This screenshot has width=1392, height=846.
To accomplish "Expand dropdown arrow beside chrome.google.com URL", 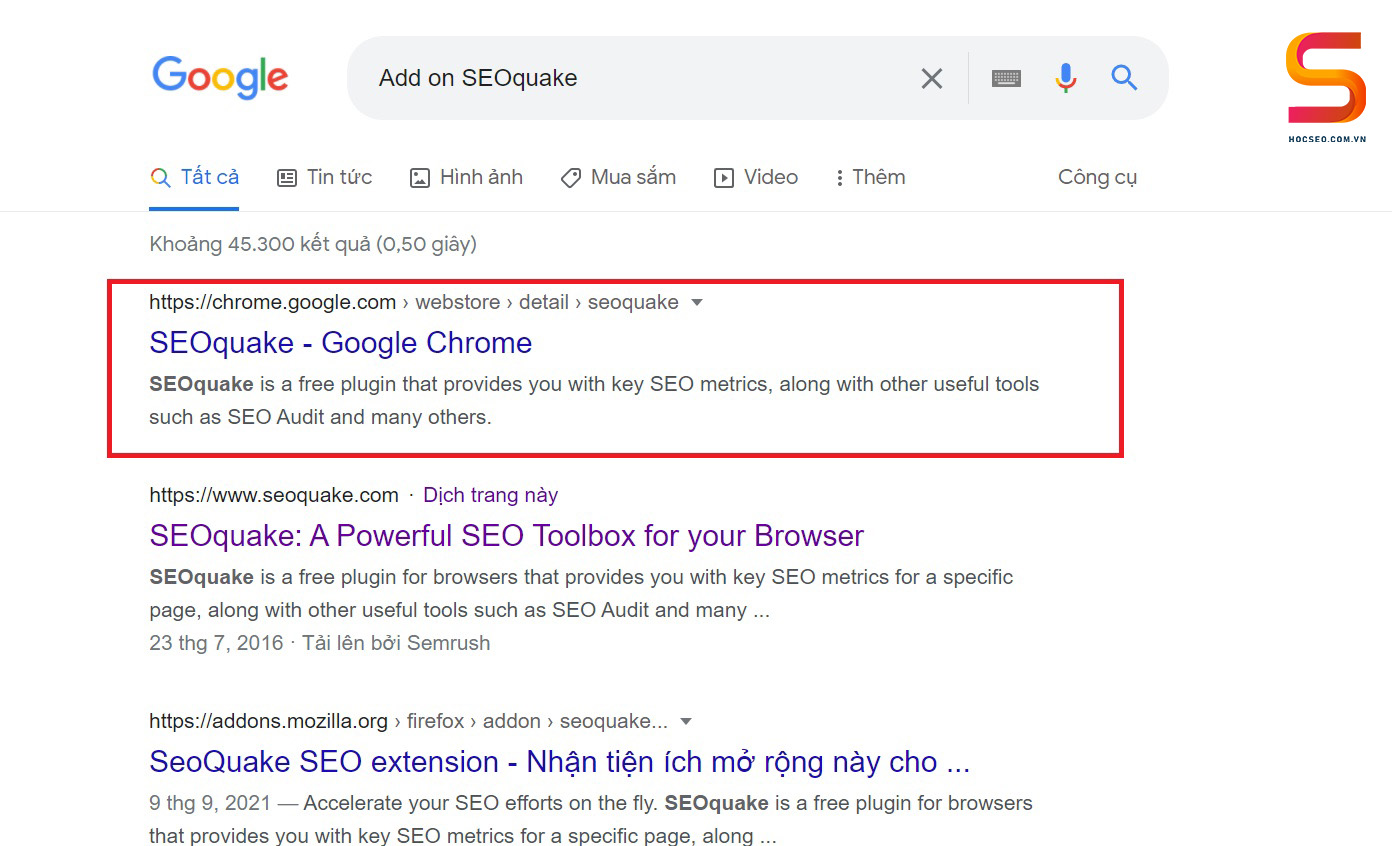I will pyautogui.click(x=697, y=302).
